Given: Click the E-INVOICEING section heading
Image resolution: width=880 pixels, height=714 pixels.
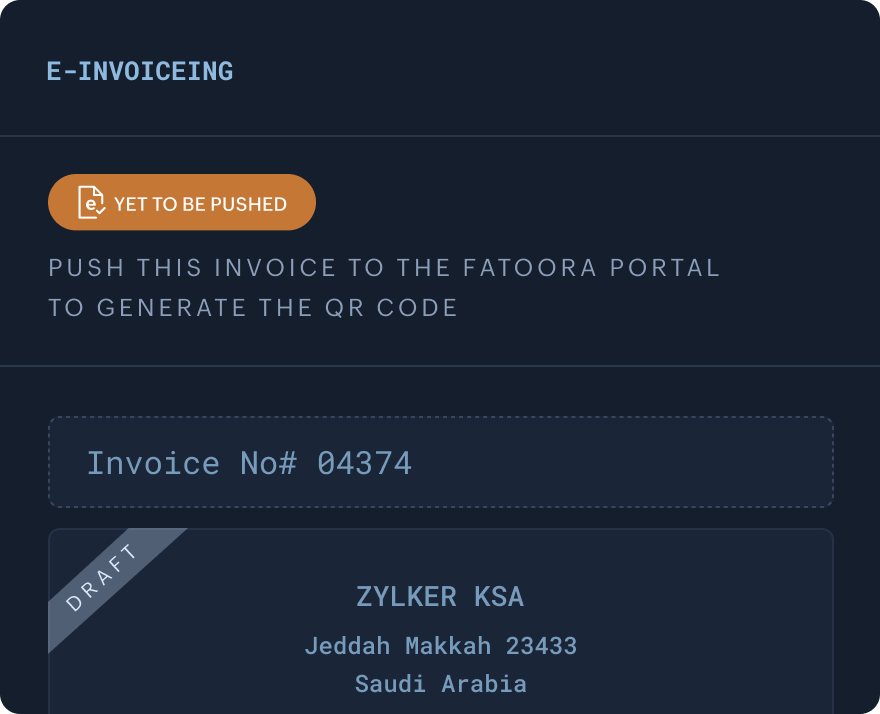Looking at the screenshot, I should point(140,72).
